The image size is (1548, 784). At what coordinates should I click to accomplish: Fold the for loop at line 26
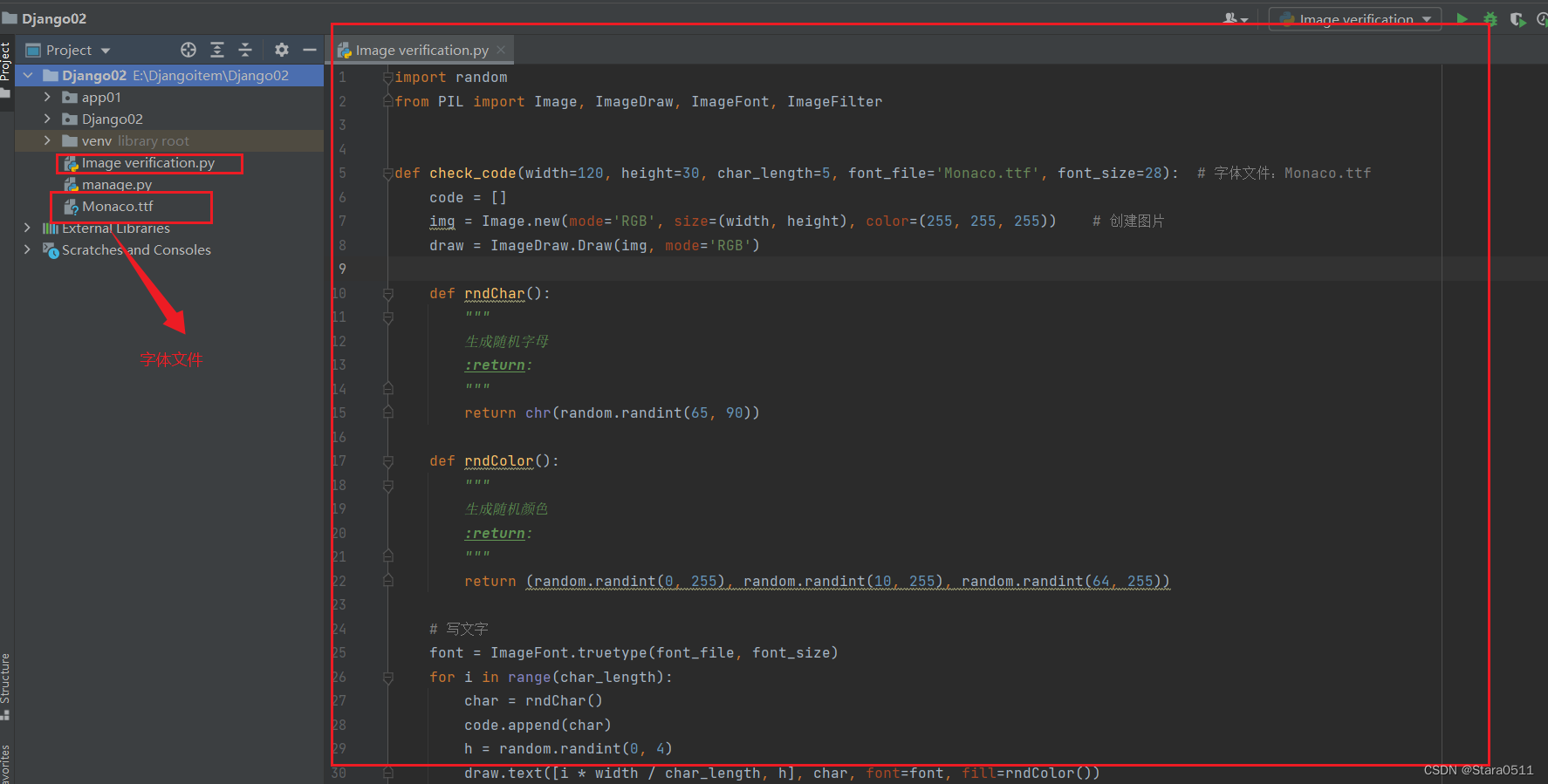[388, 678]
